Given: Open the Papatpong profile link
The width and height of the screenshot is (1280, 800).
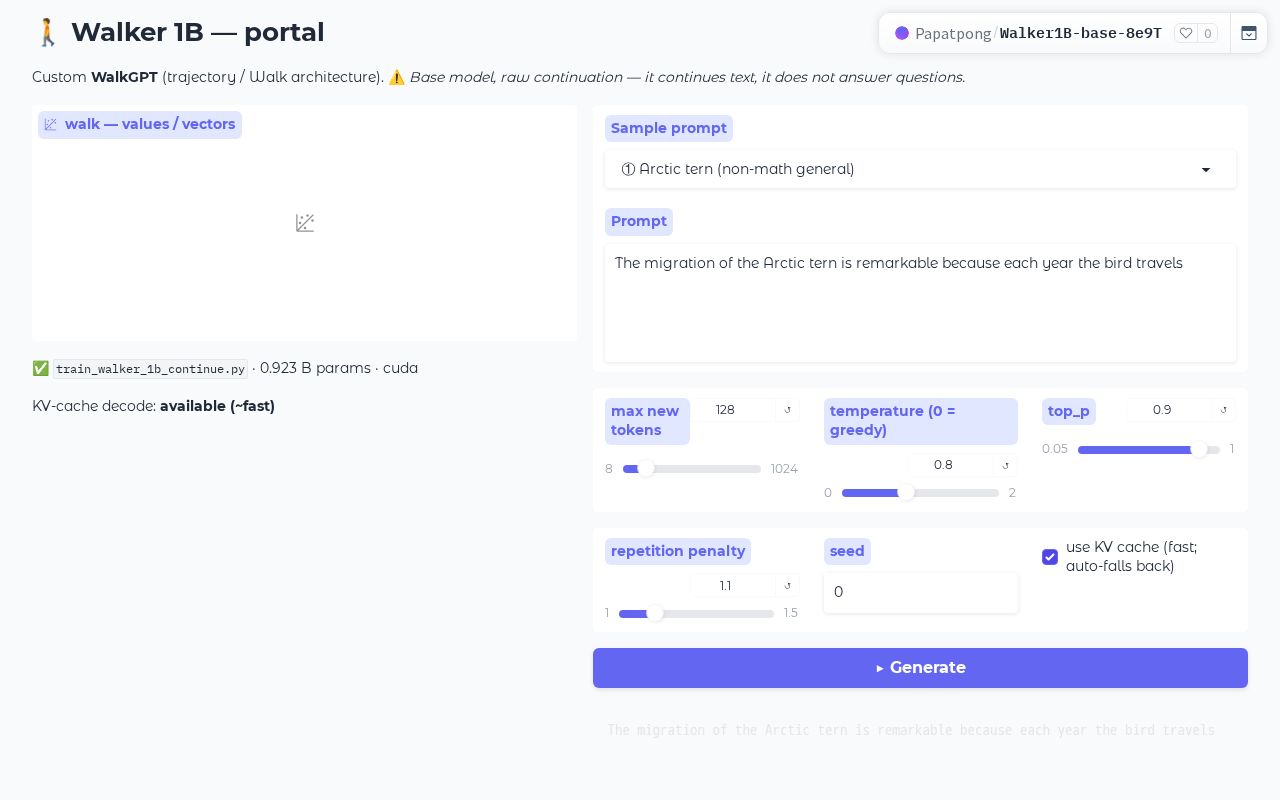Looking at the screenshot, I should 953,33.
